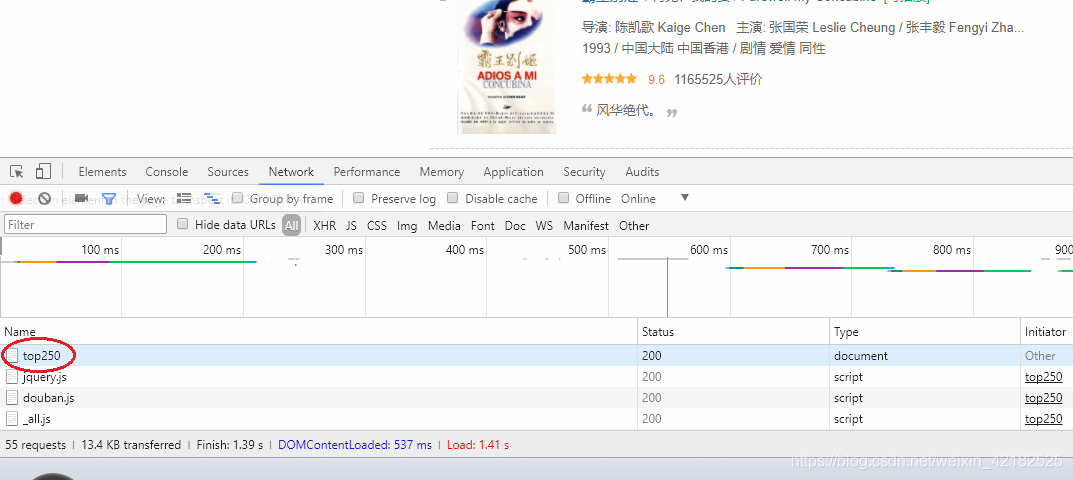Toggle the device toolbar icon
The width and height of the screenshot is (1073, 480).
point(44,171)
